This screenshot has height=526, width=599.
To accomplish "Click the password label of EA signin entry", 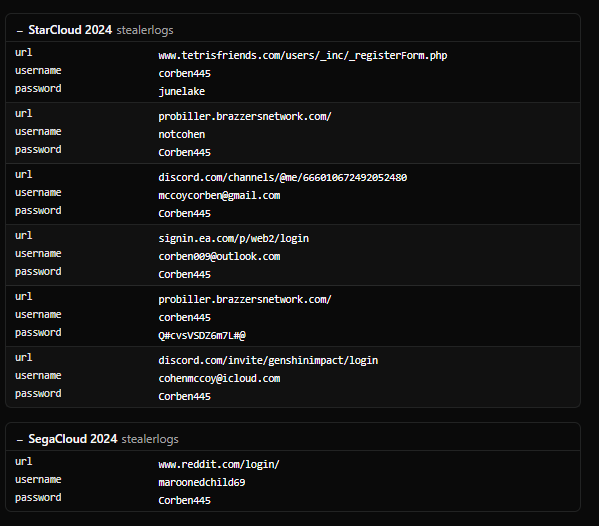I will pos(38,272).
